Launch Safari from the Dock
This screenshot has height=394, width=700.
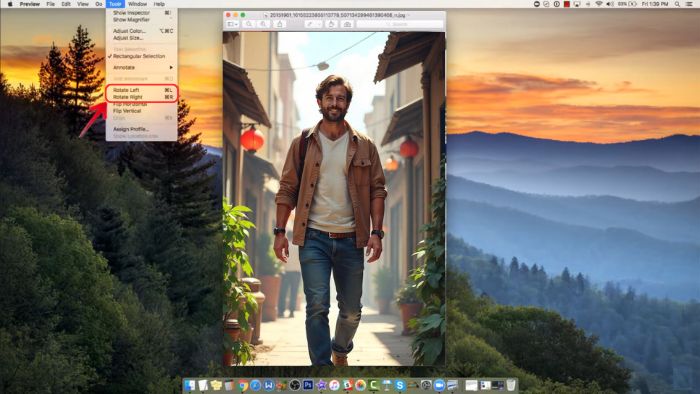pyautogui.click(x=256, y=385)
